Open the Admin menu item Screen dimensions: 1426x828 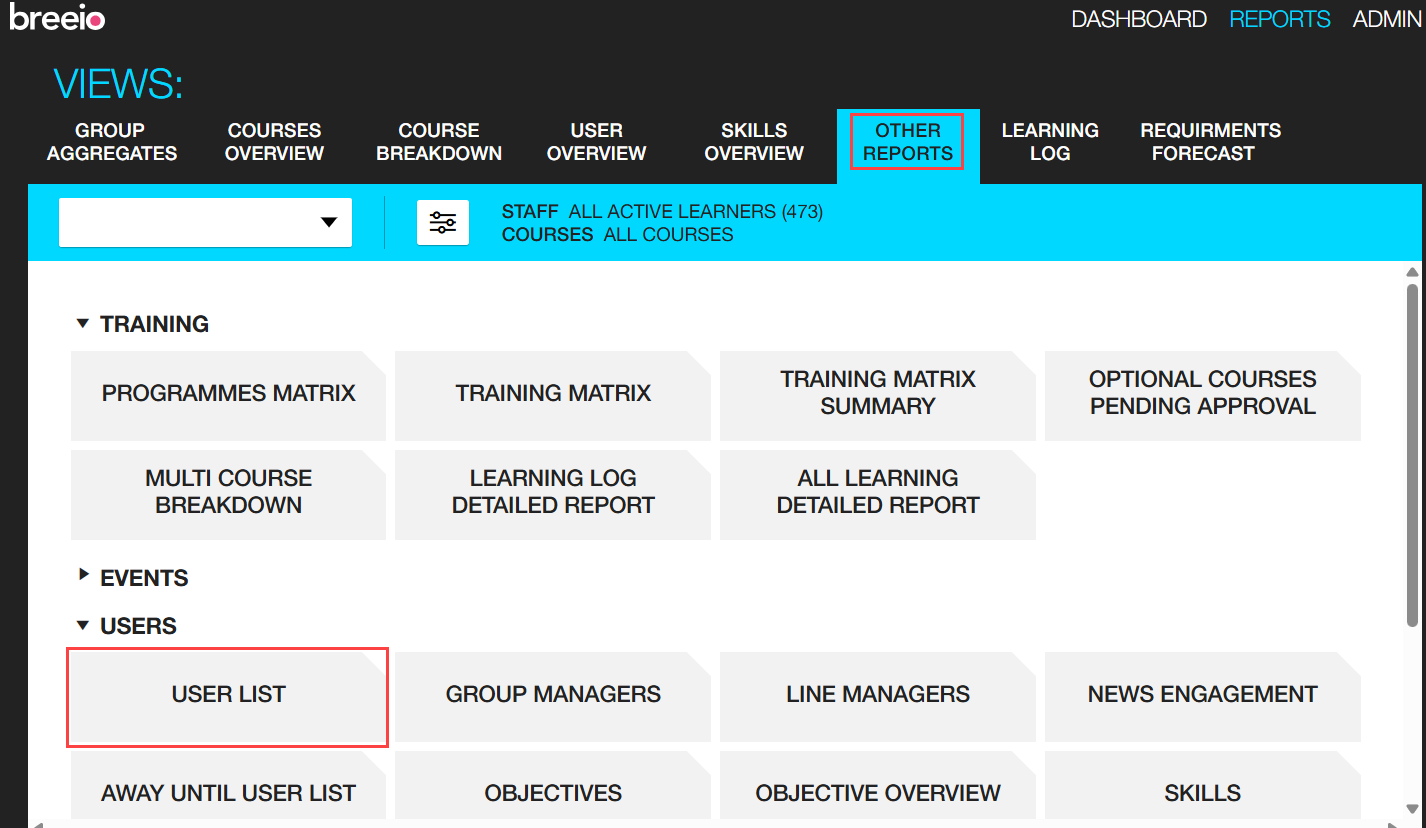[x=1386, y=19]
